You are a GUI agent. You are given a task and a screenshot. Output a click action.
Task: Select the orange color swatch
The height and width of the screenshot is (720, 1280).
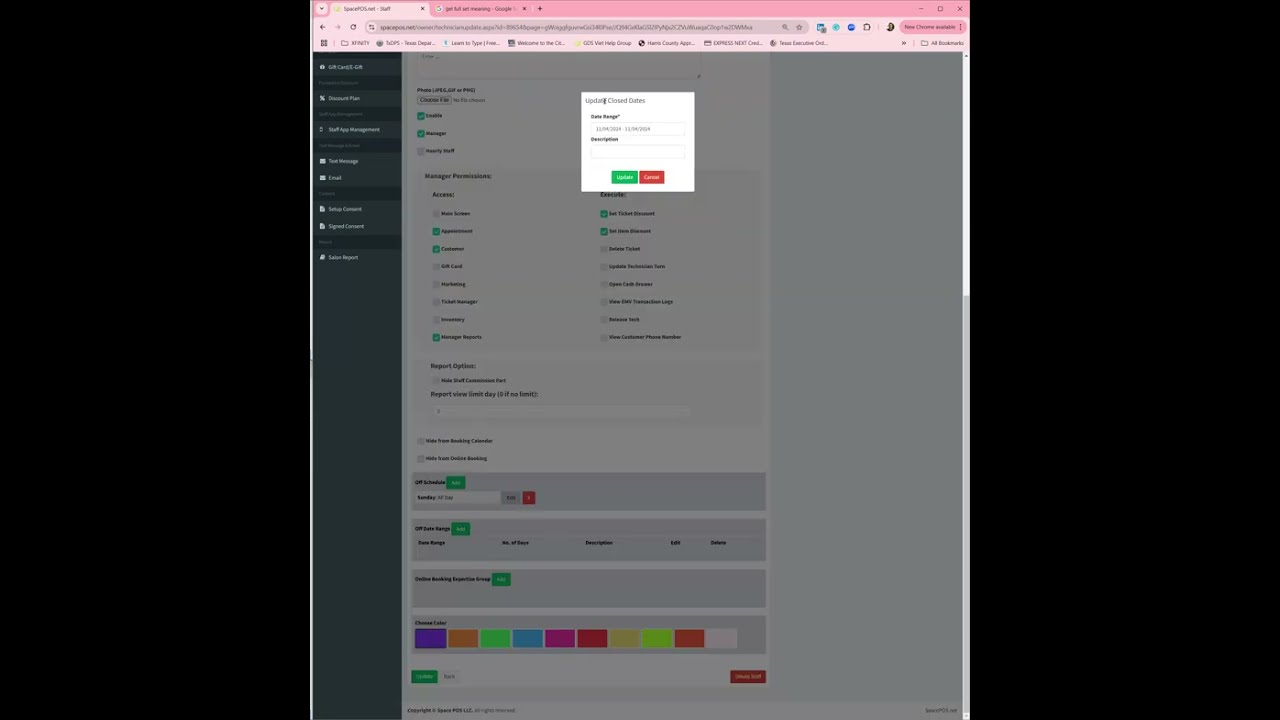(x=463, y=638)
